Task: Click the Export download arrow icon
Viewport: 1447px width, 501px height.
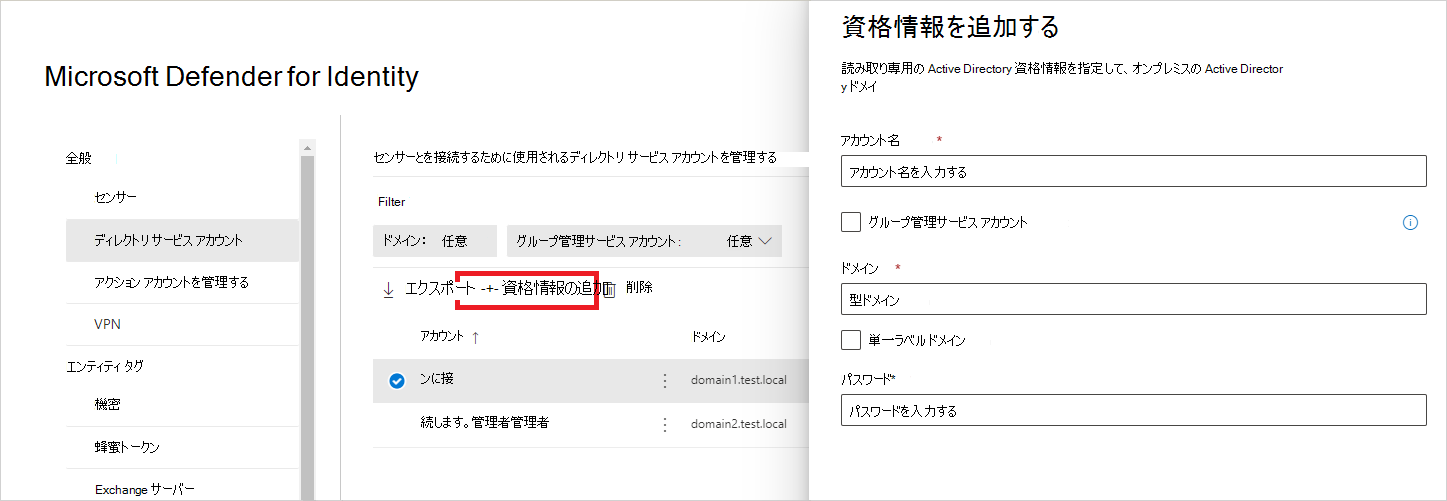Action: (388, 289)
